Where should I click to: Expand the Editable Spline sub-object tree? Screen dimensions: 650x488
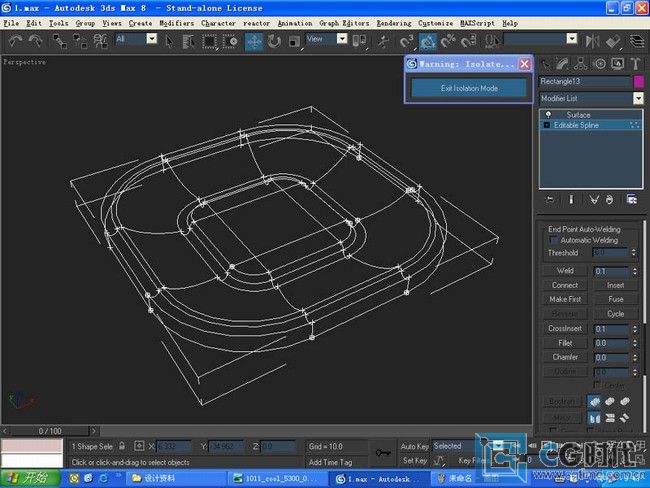pos(547,125)
